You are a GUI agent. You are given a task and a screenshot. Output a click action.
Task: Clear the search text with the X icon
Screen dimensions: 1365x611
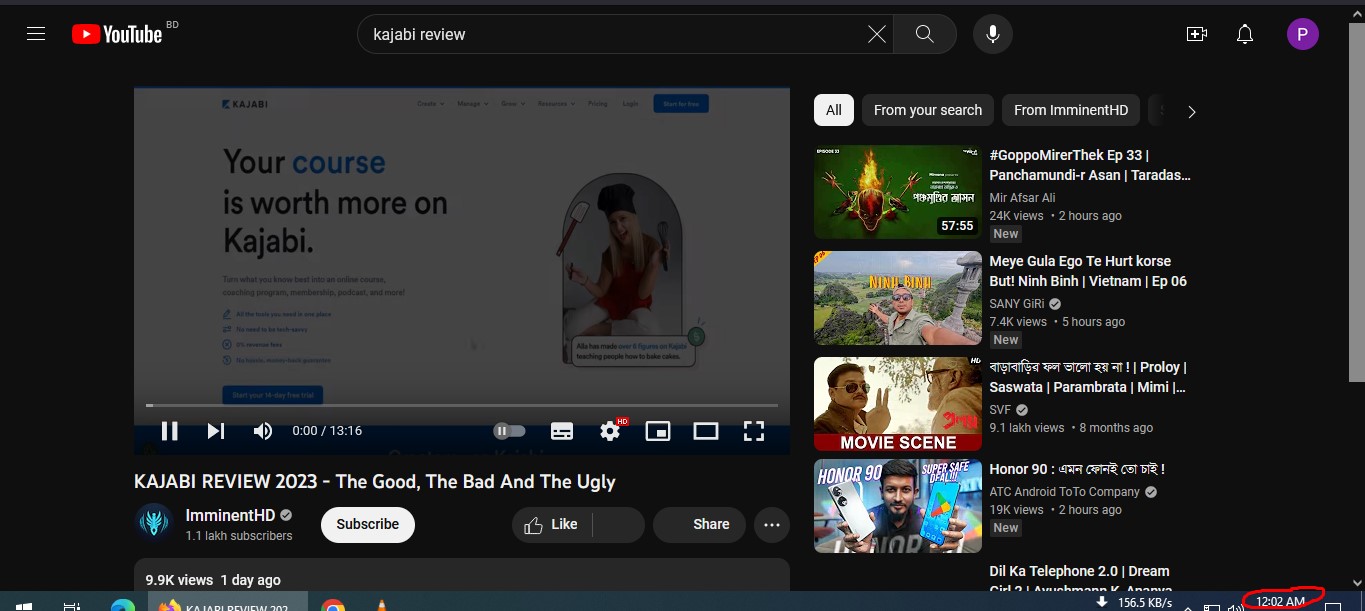[x=876, y=34]
